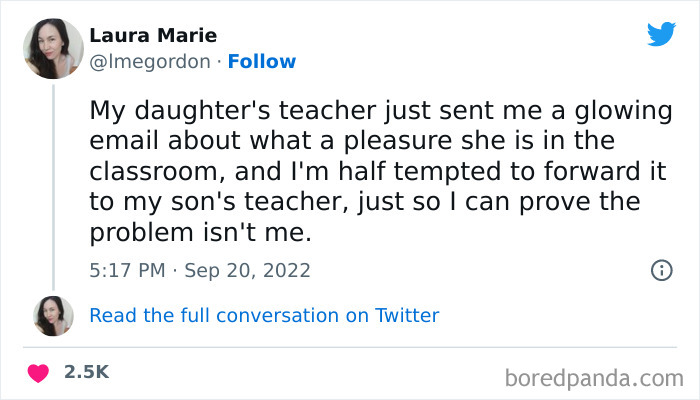Like the tweet with the heart icon
Image resolution: width=700 pixels, height=400 pixels.
pos(38,373)
